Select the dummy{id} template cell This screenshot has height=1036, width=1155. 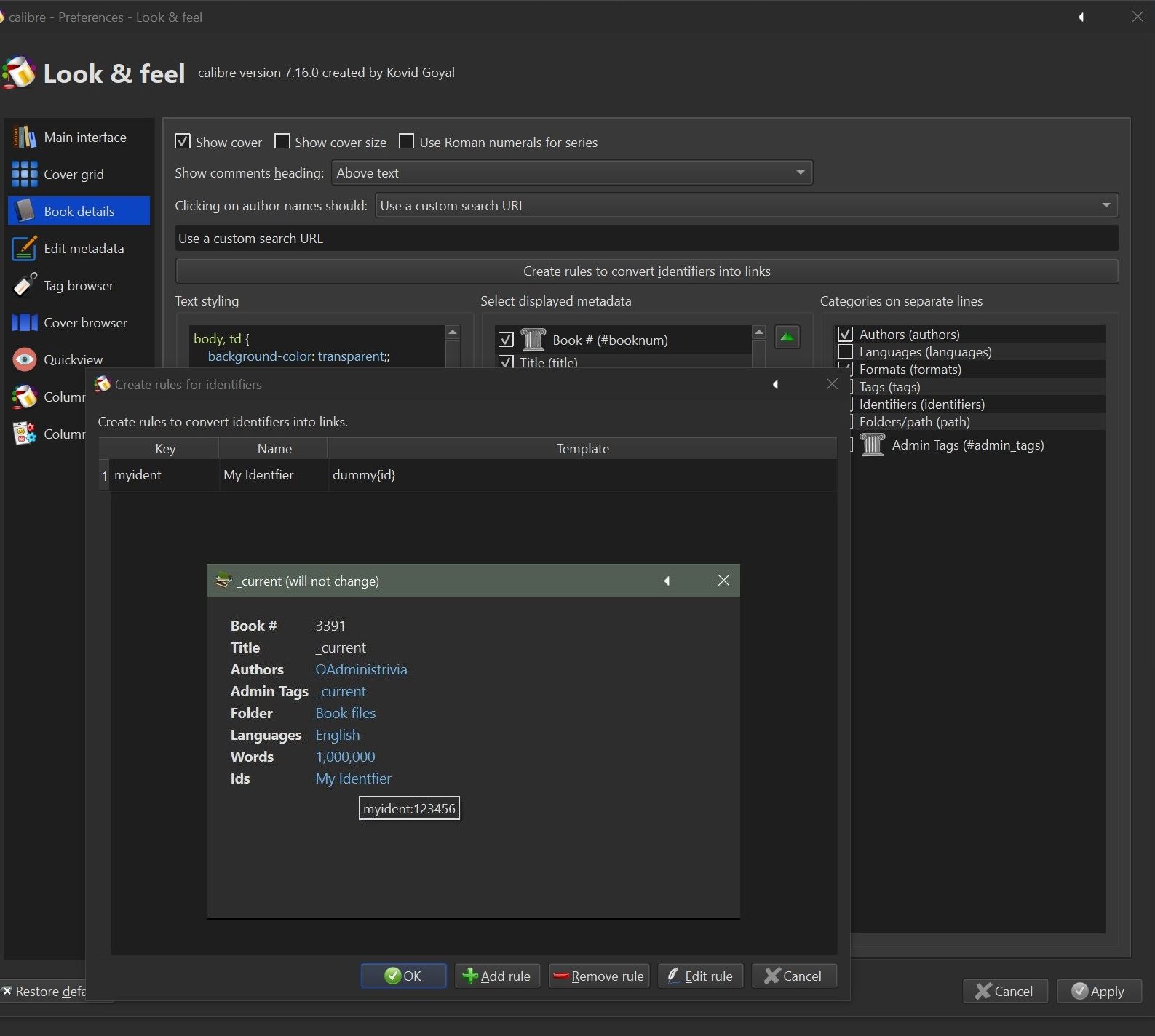[x=582, y=475]
